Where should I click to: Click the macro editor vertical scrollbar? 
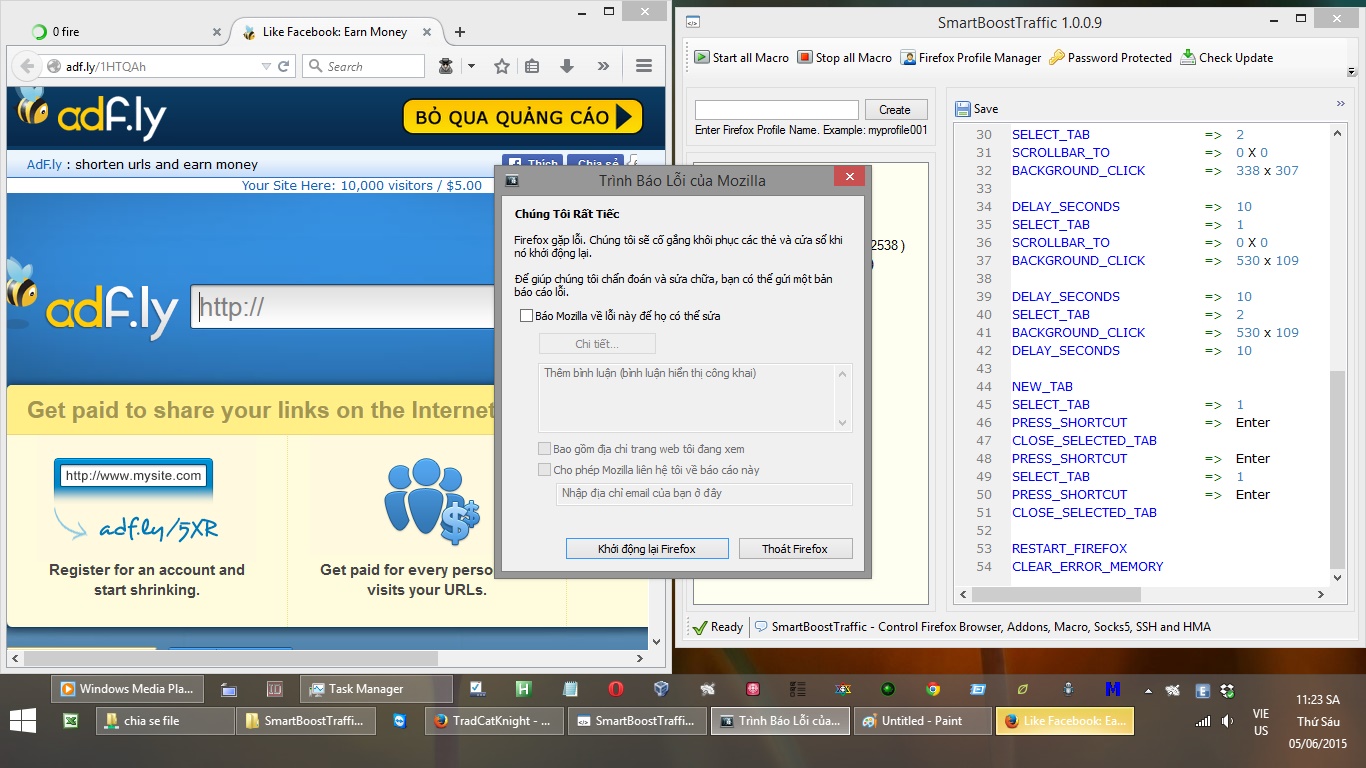(1338, 470)
